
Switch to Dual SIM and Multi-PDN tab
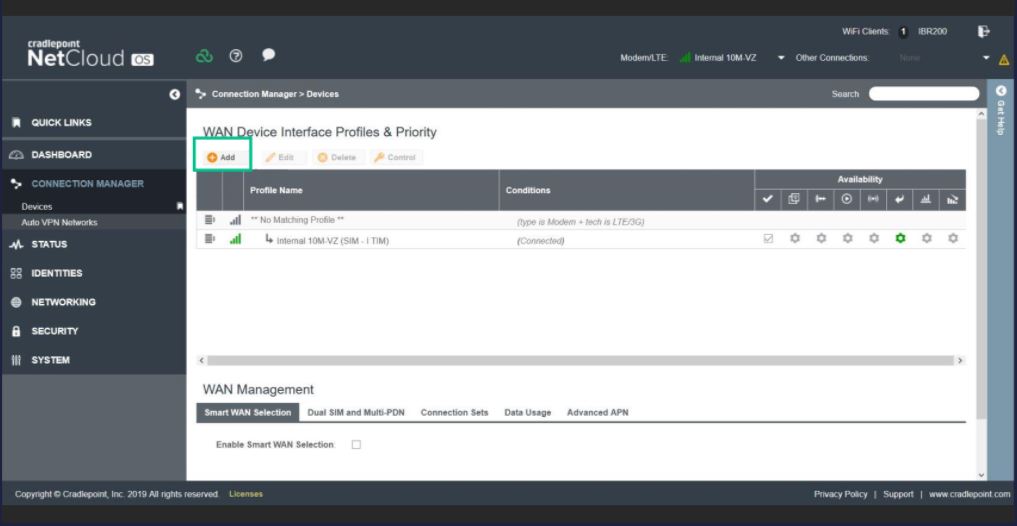[356, 412]
